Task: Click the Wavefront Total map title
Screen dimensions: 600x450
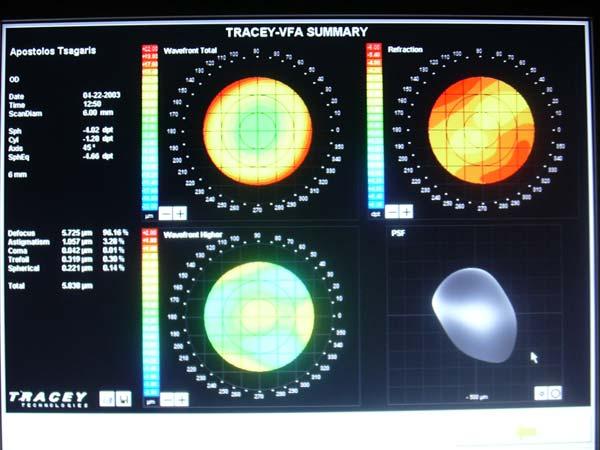Action: [190, 51]
